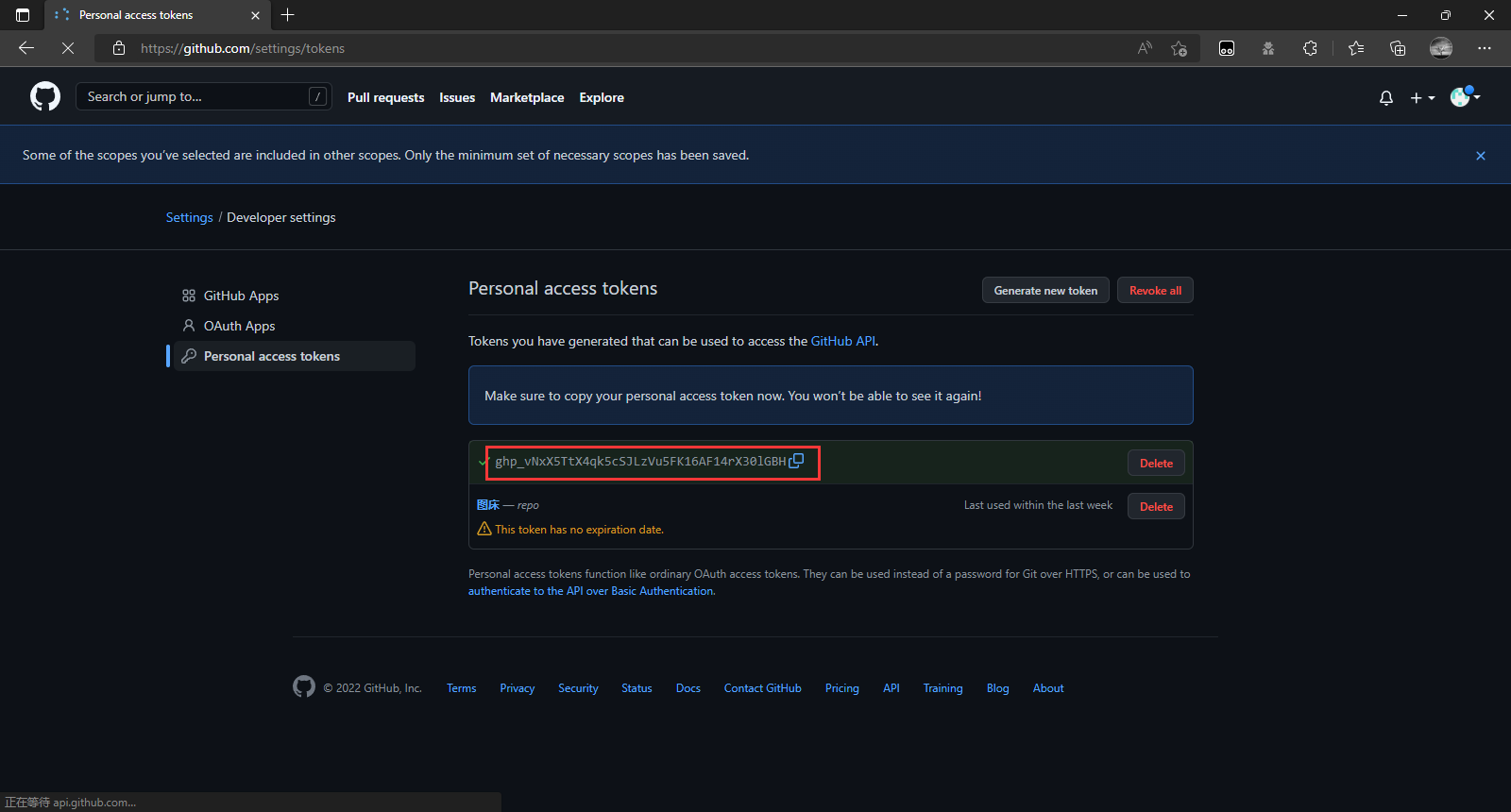Click the ghp_ token text
The width and height of the screenshot is (1511, 812).
(640, 462)
